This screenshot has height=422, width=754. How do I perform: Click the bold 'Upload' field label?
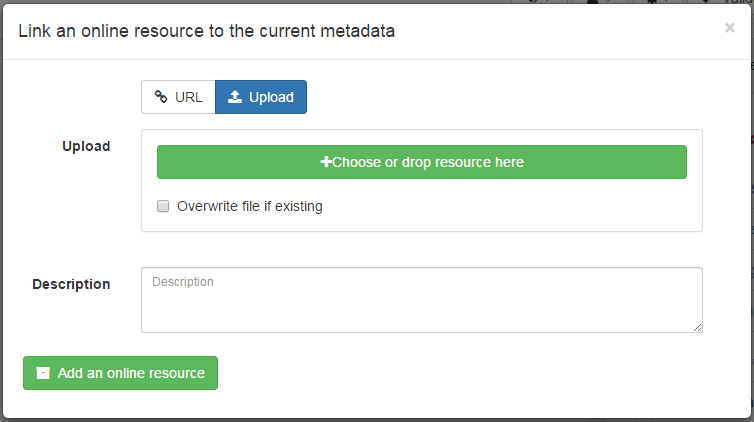point(86,146)
